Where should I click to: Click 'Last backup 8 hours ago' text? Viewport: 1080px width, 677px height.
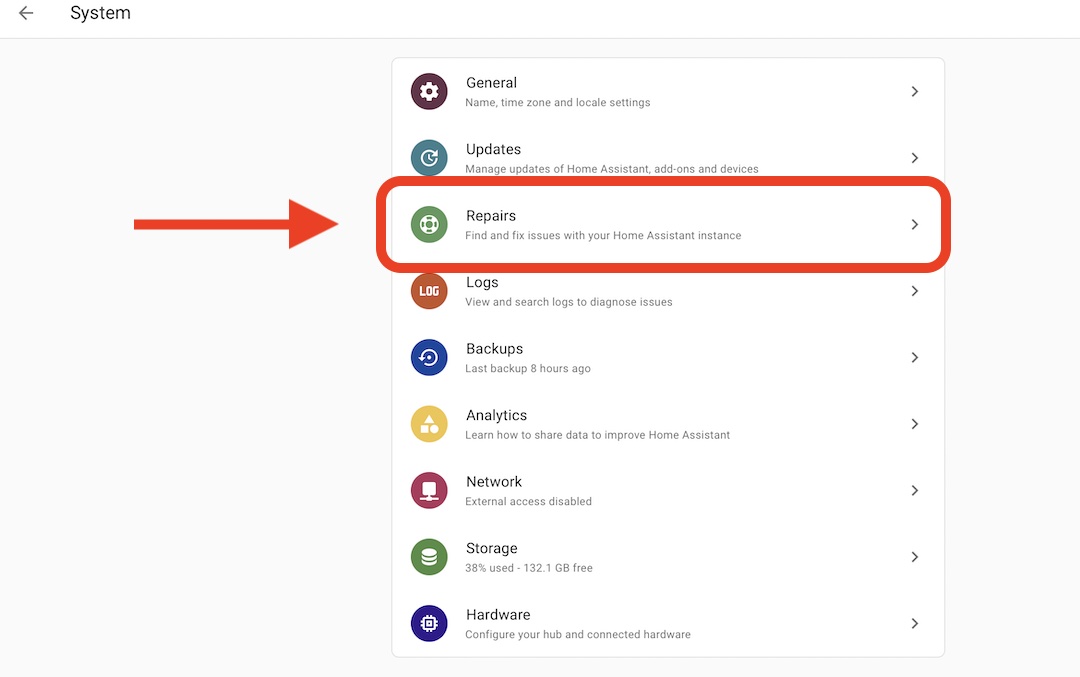click(528, 368)
